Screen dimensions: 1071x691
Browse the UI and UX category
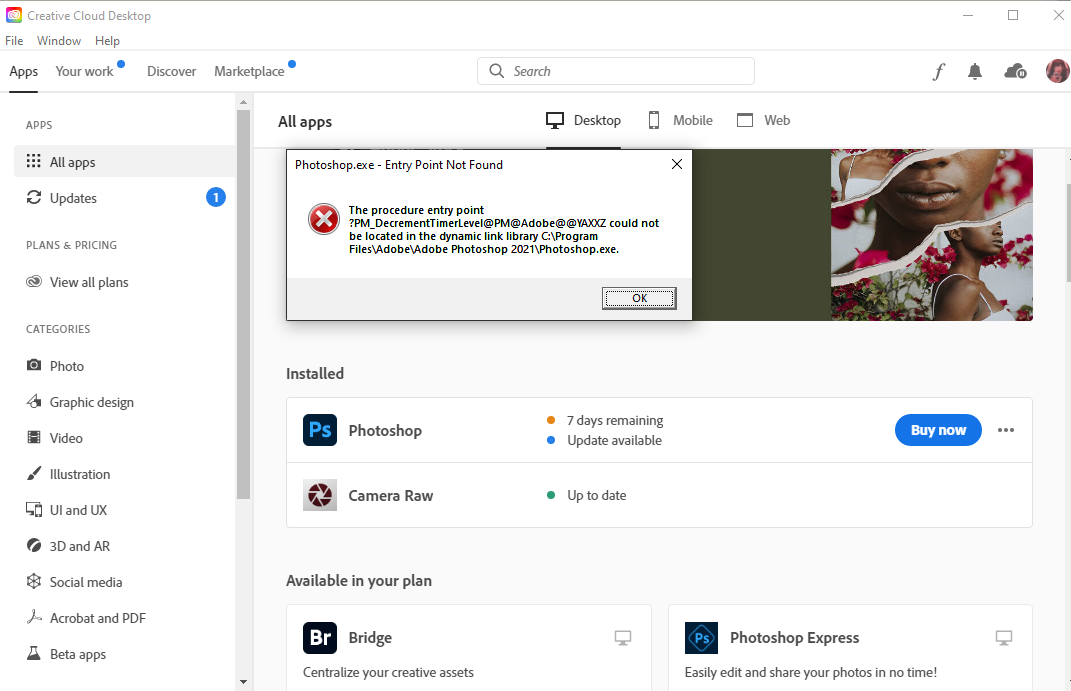[x=124, y=510]
